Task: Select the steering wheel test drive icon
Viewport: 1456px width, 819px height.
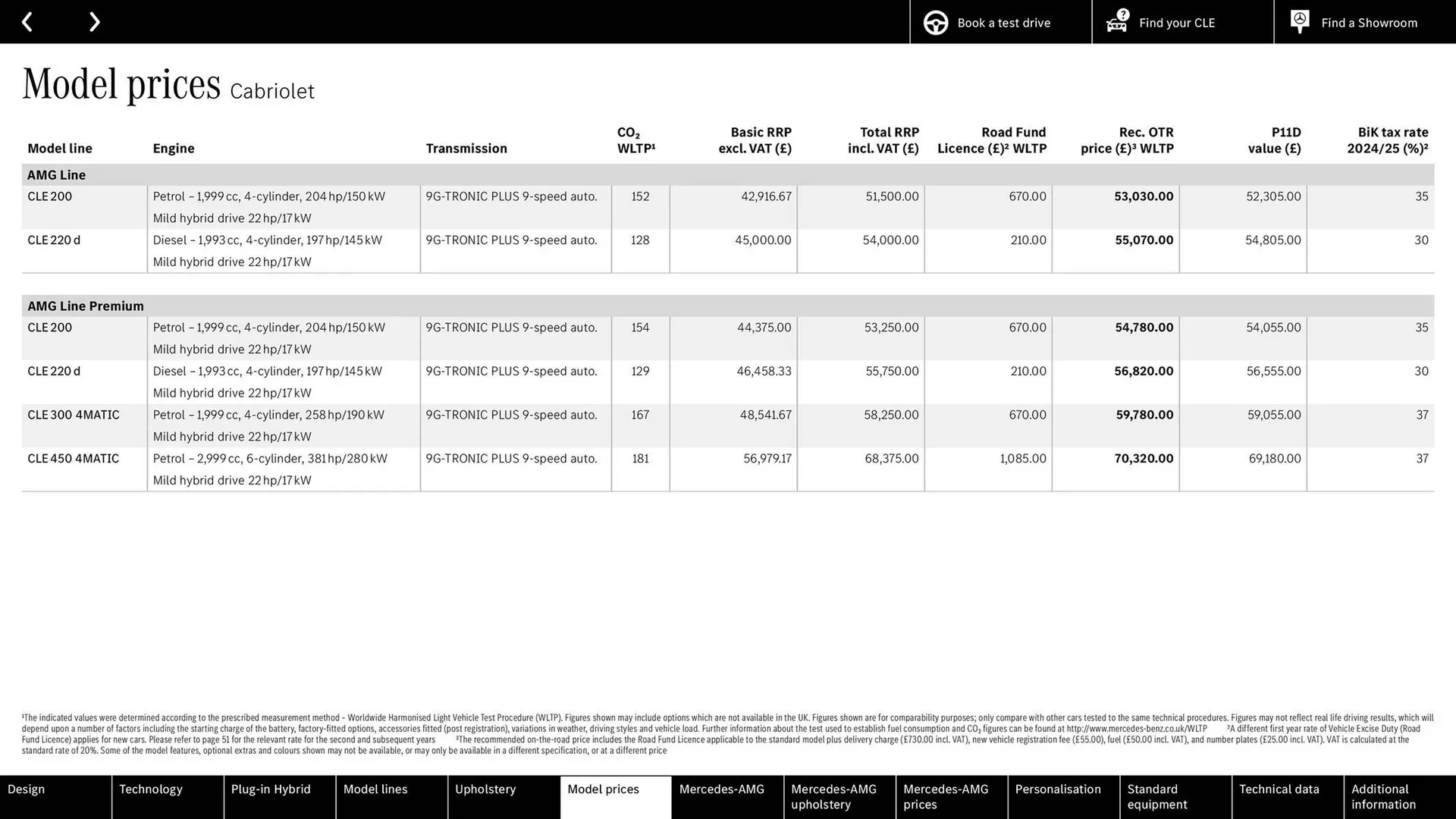Action: (x=935, y=22)
